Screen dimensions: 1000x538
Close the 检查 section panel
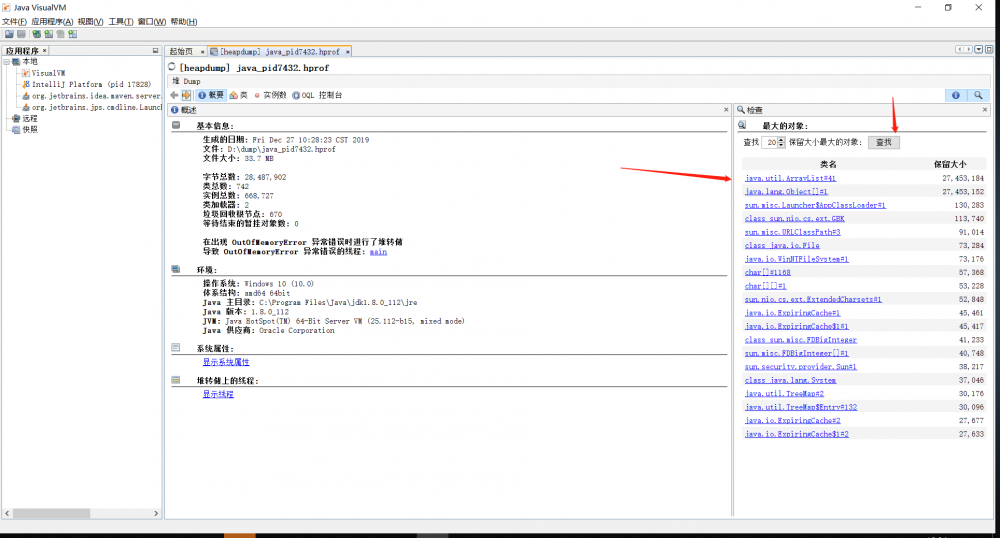(x=985, y=110)
